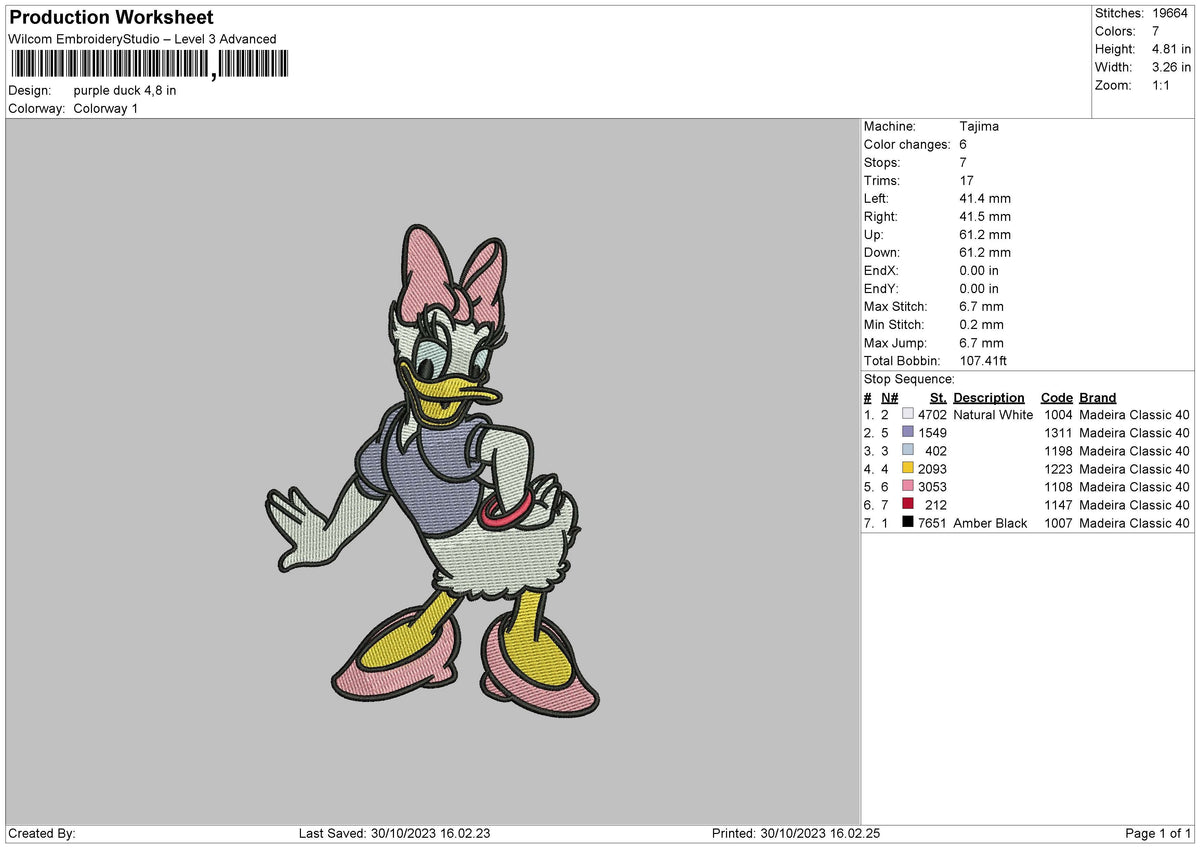
Task: Click the 'Stop Sequence:' heading
Action: tap(909, 379)
